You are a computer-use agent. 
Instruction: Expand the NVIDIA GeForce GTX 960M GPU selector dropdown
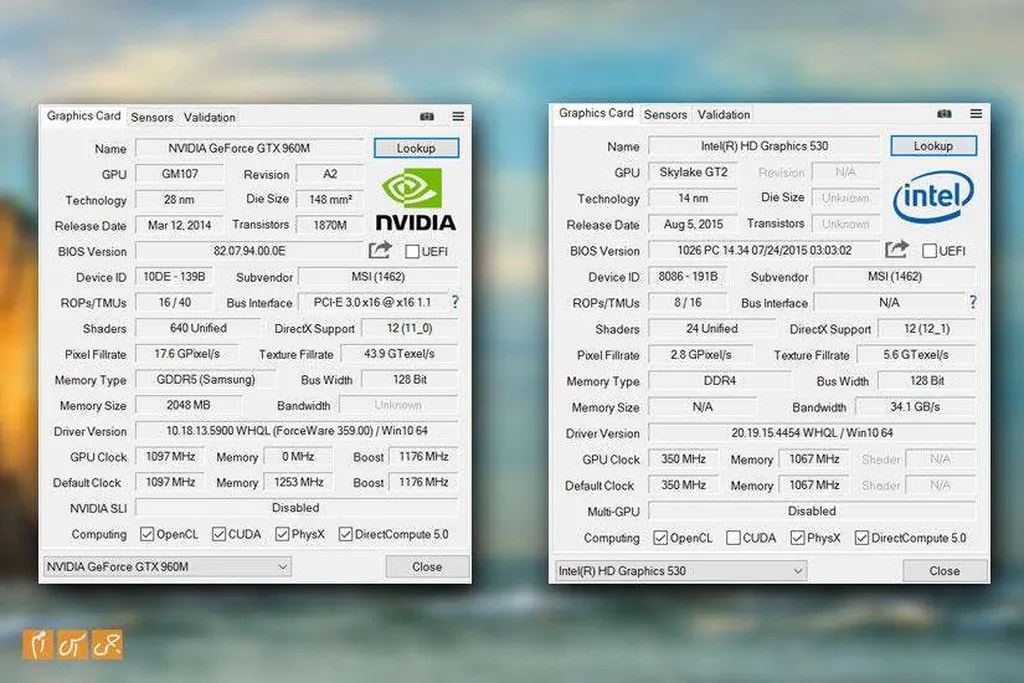166,567
